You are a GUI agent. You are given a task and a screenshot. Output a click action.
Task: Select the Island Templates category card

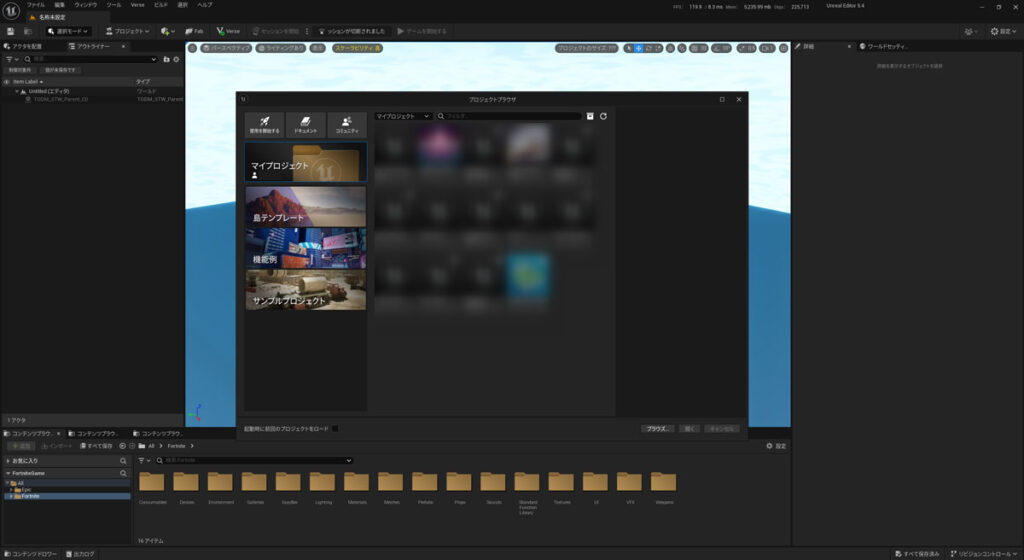tap(306, 206)
